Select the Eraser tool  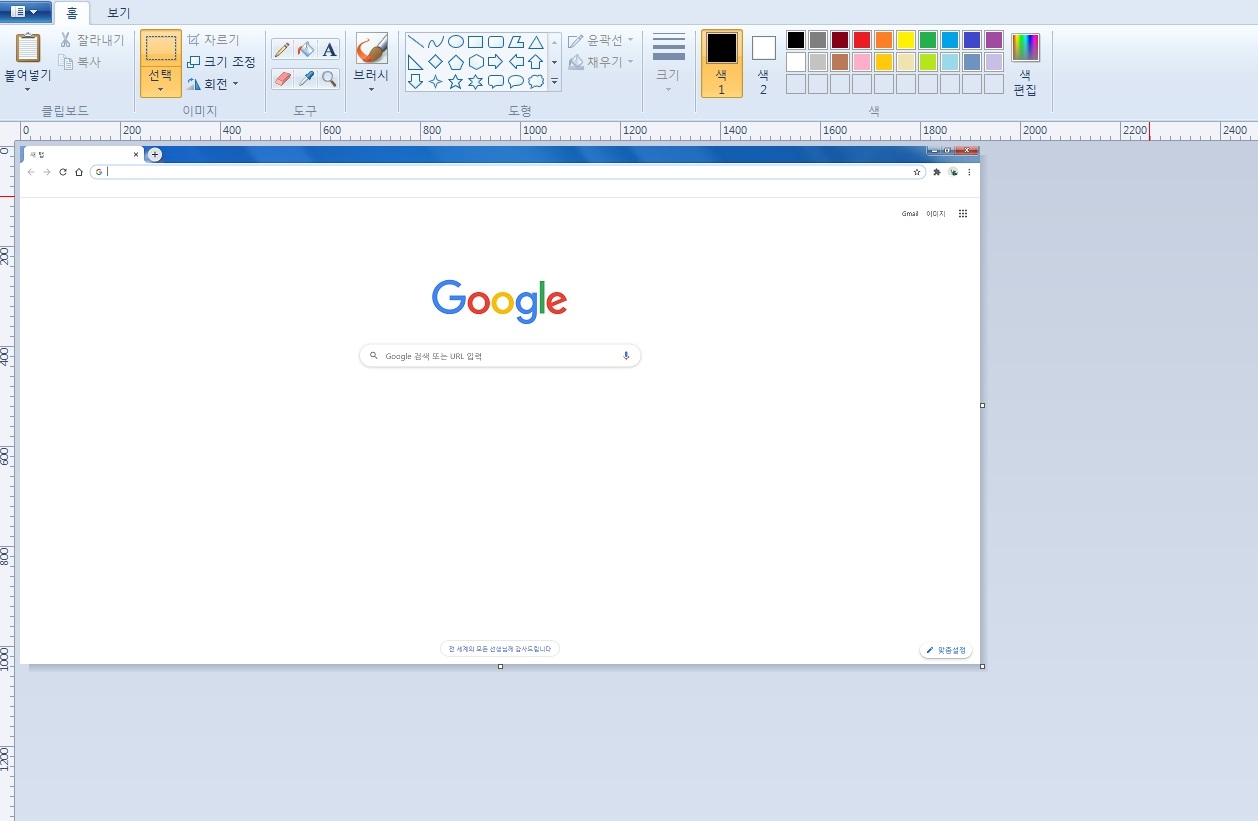(x=282, y=78)
